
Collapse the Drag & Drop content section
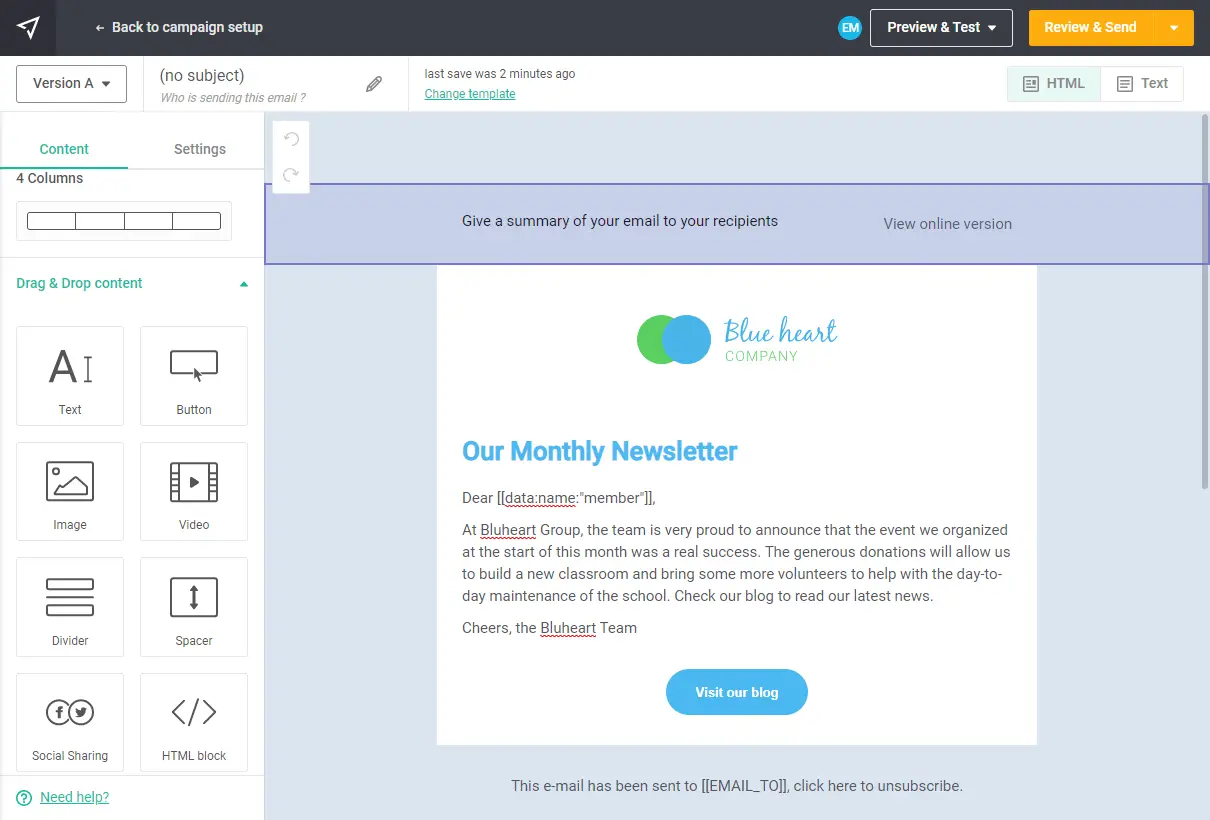pyautogui.click(x=132, y=283)
